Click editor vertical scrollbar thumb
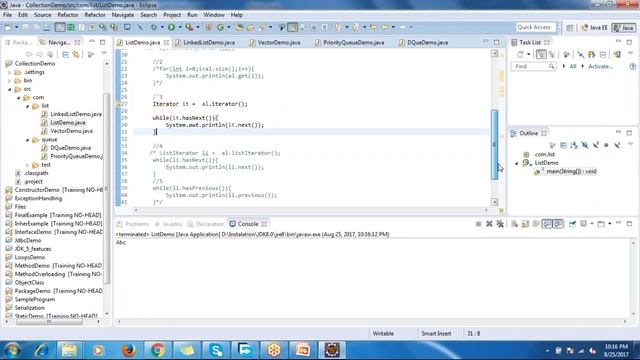The width and height of the screenshot is (640, 360). click(x=494, y=144)
